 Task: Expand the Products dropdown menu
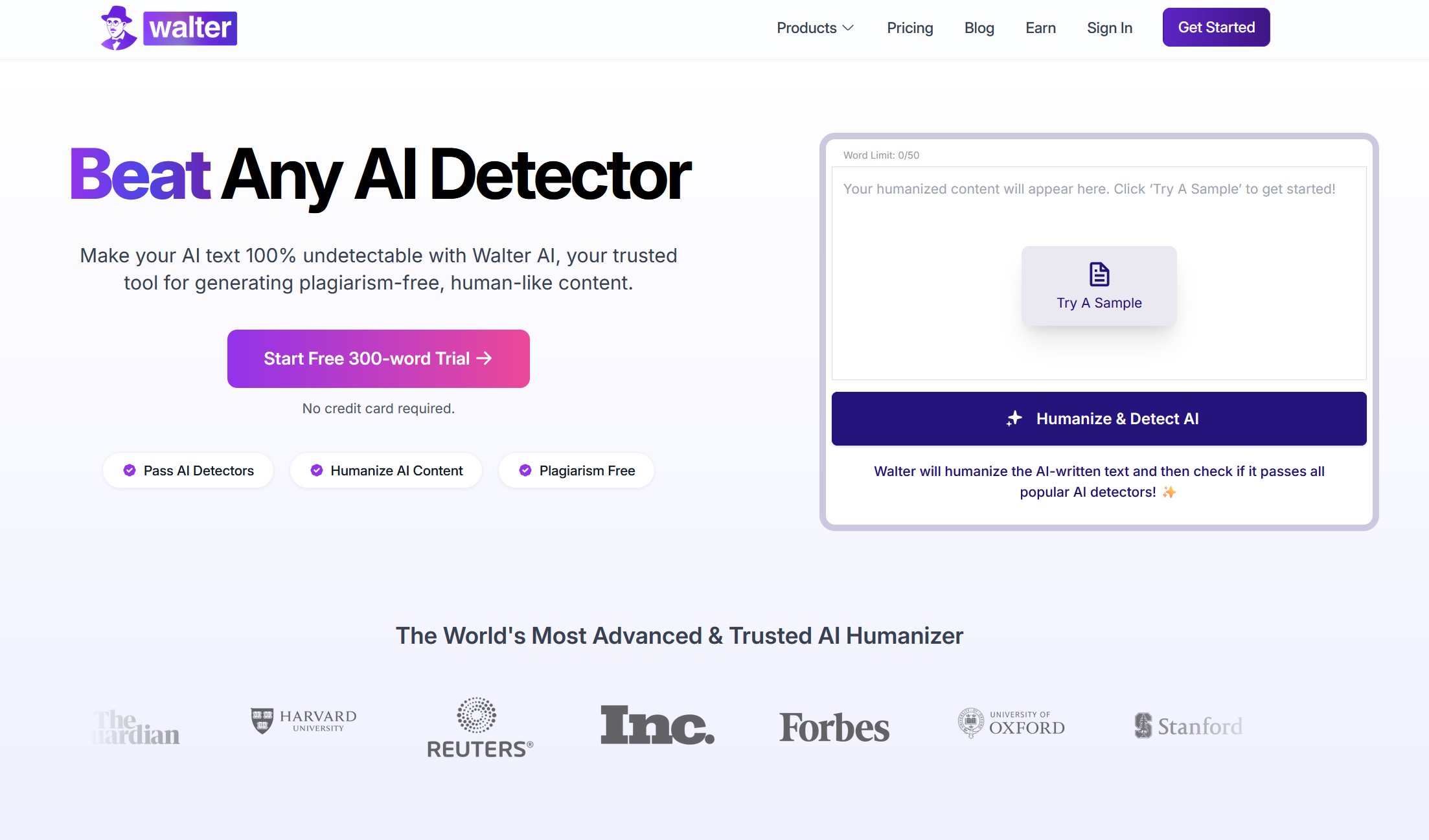(815, 27)
